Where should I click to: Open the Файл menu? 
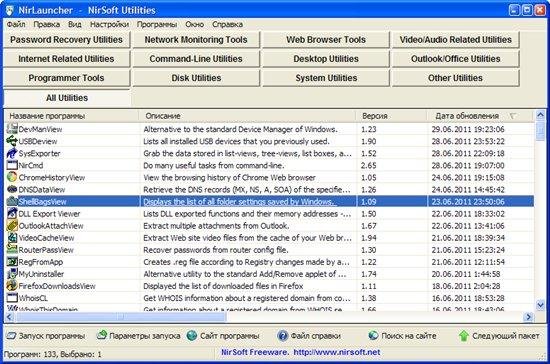click(x=16, y=25)
